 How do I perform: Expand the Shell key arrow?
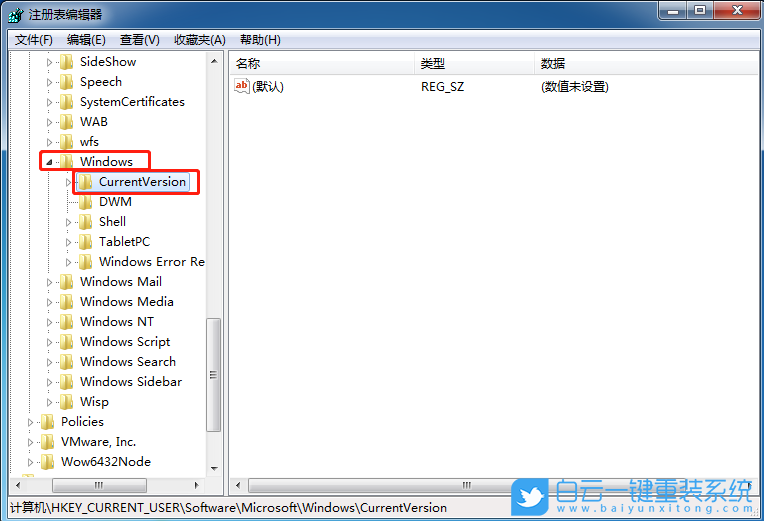point(68,222)
